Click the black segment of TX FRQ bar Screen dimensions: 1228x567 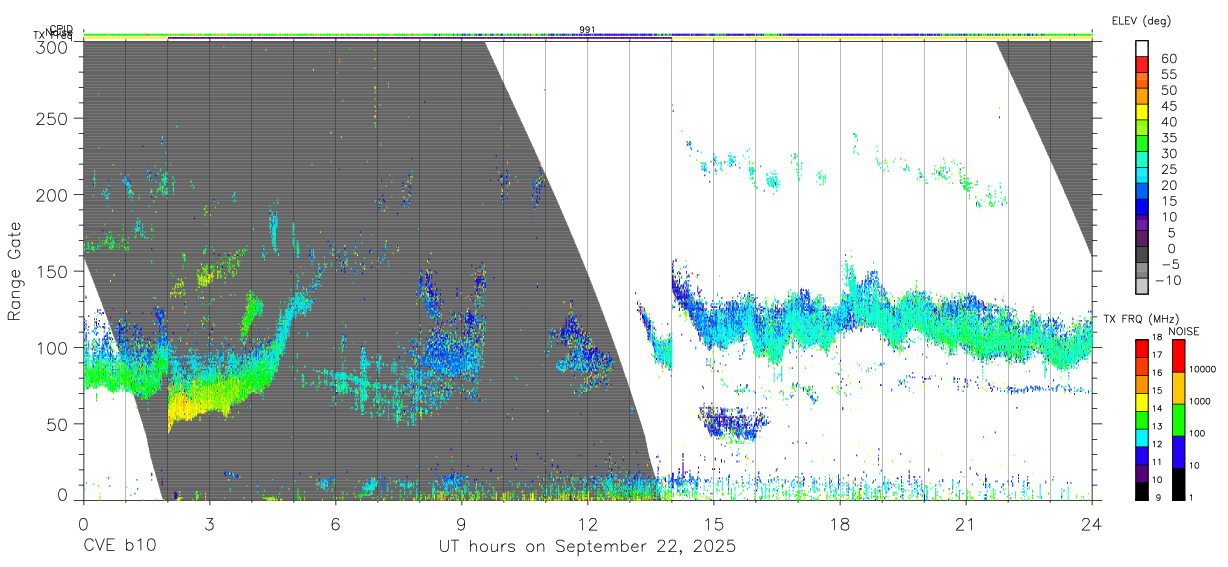[1142, 492]
